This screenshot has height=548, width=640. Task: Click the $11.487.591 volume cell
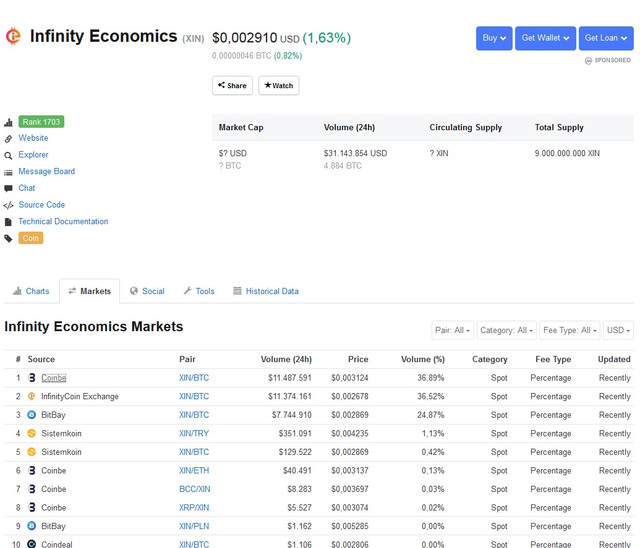pyautogui.click(x=290, y=378)
